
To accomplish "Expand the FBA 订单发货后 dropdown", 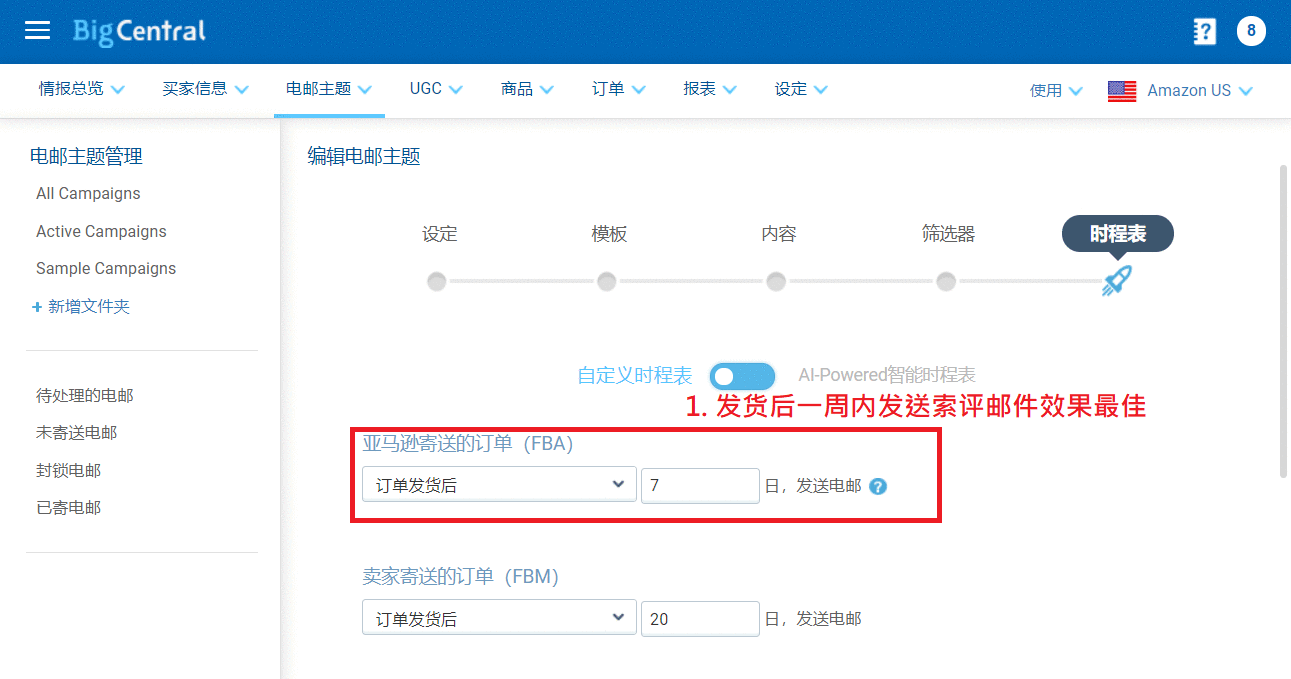I will point(499,485).
